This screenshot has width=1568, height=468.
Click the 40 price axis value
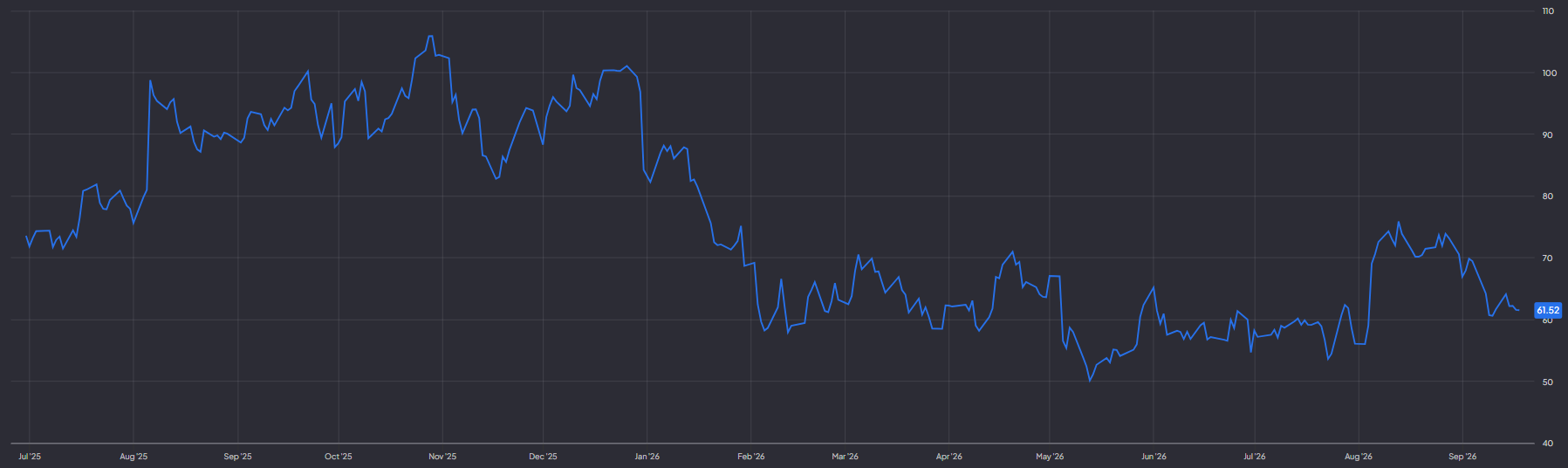point(1548,444)
